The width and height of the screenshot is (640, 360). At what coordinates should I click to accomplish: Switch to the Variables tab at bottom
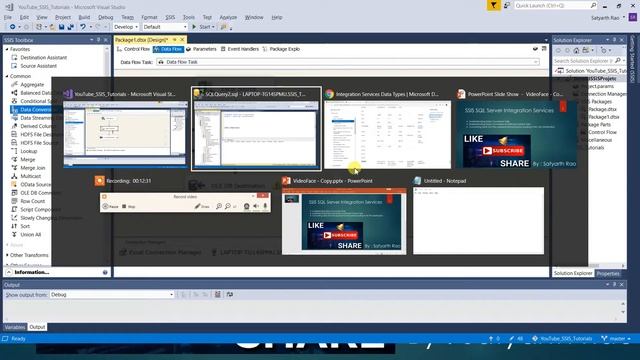[15, 327]
